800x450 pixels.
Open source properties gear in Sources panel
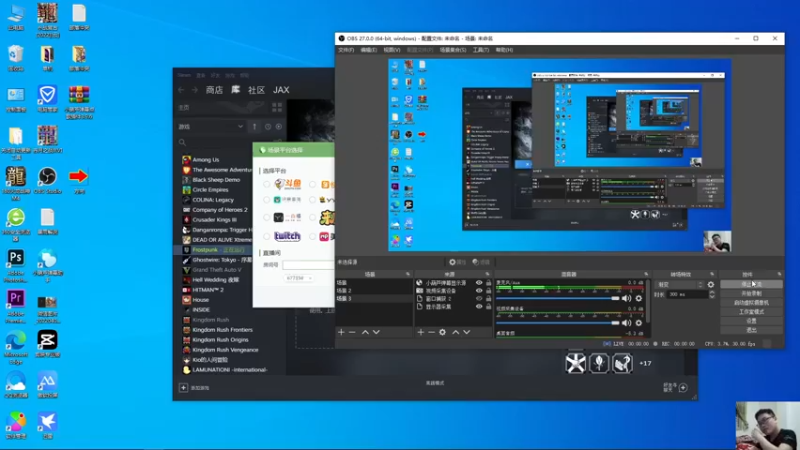point(442,332)
